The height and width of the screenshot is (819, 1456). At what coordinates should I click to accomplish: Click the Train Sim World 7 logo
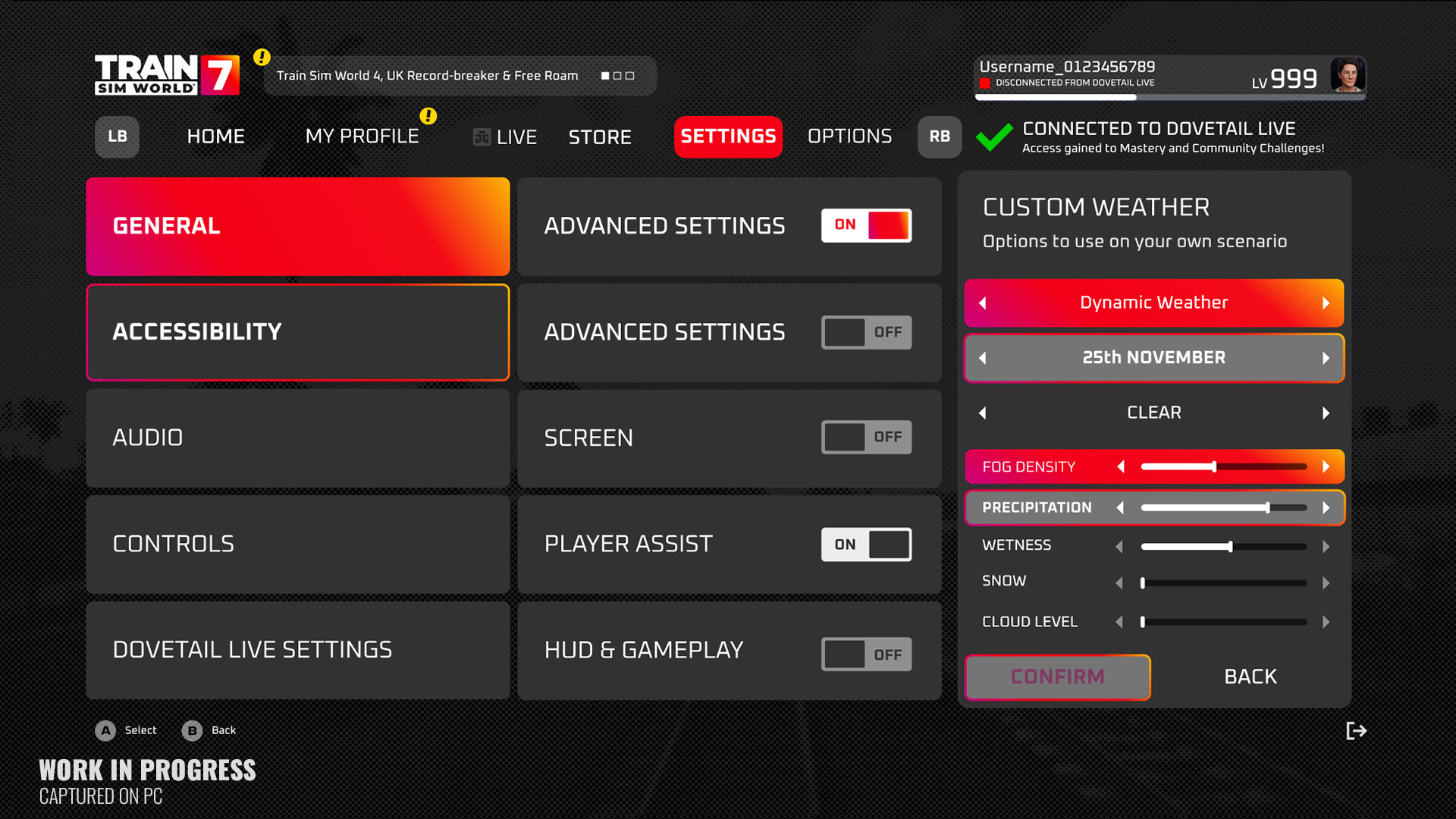tap(167, 74)
